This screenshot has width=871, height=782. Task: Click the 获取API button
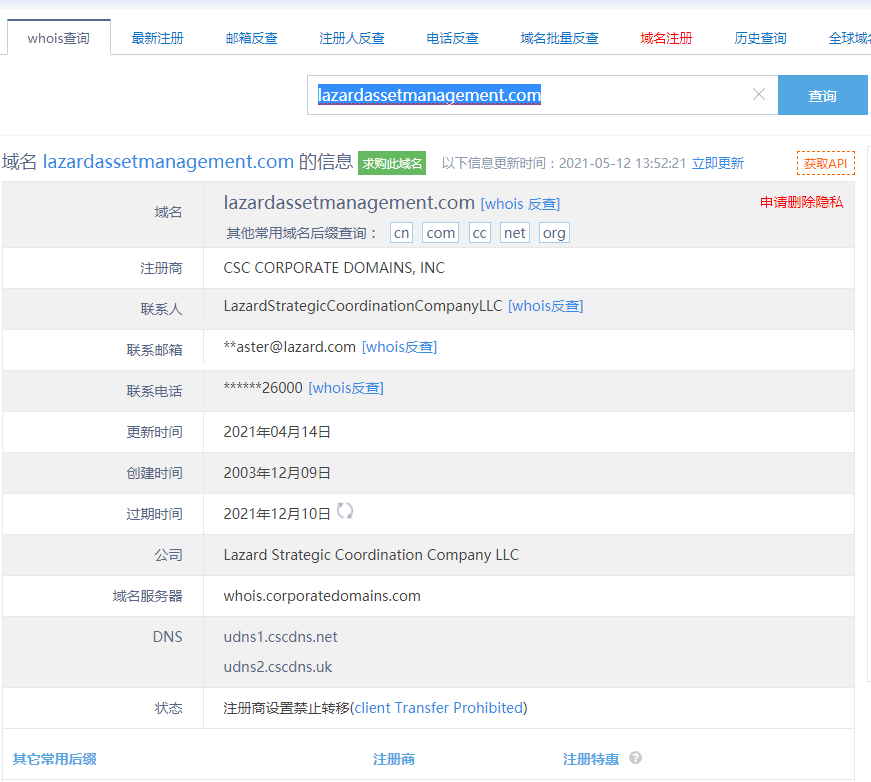(x=825, y=163)
